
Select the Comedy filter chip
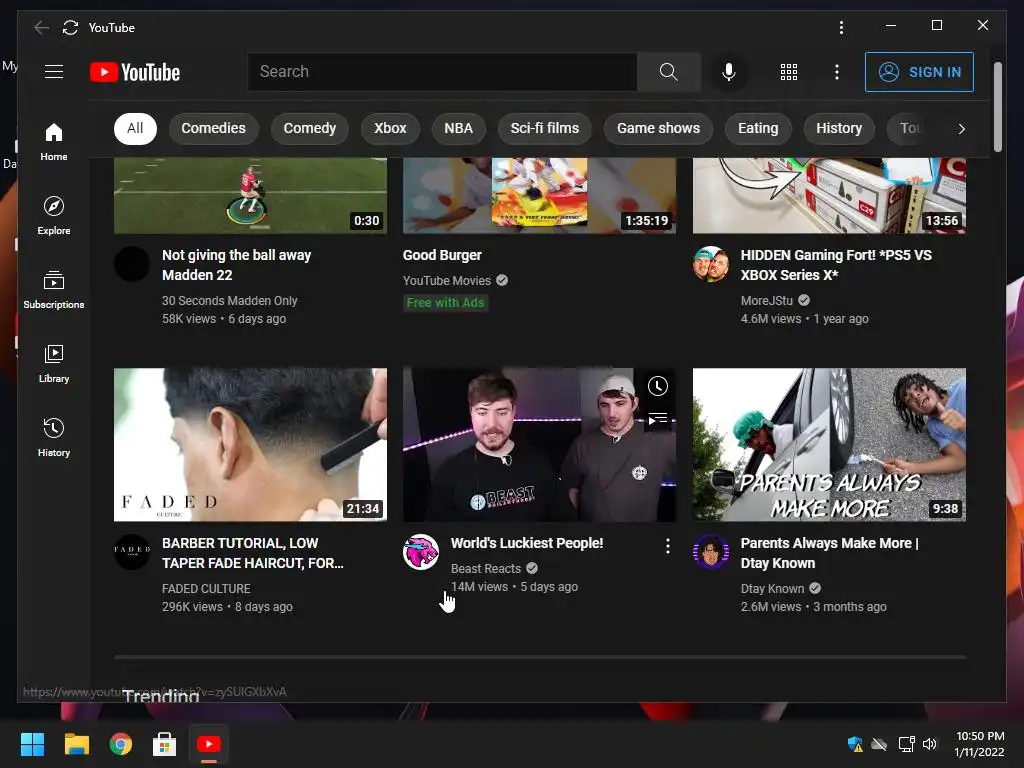tap(310, 129)
